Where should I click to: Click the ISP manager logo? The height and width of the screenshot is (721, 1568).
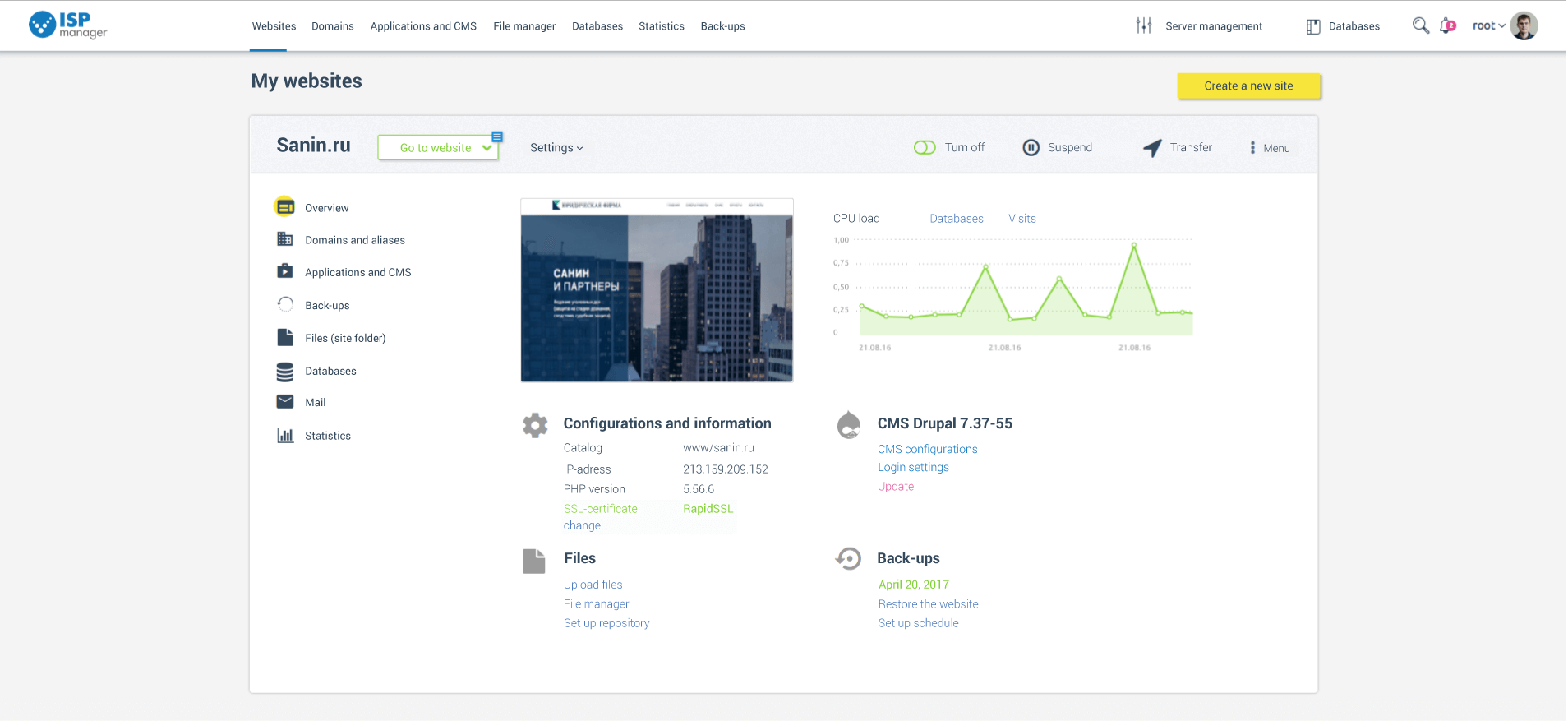click(68, 25)
